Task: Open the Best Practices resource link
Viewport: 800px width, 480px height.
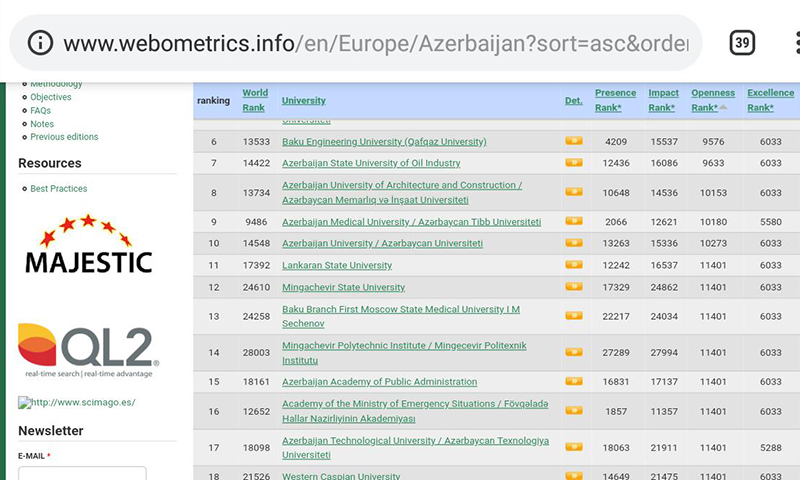Action: click(59, 189)
